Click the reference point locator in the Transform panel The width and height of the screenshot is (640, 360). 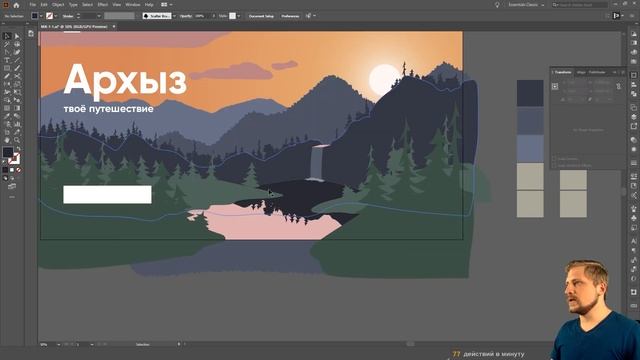coord(555,86)
